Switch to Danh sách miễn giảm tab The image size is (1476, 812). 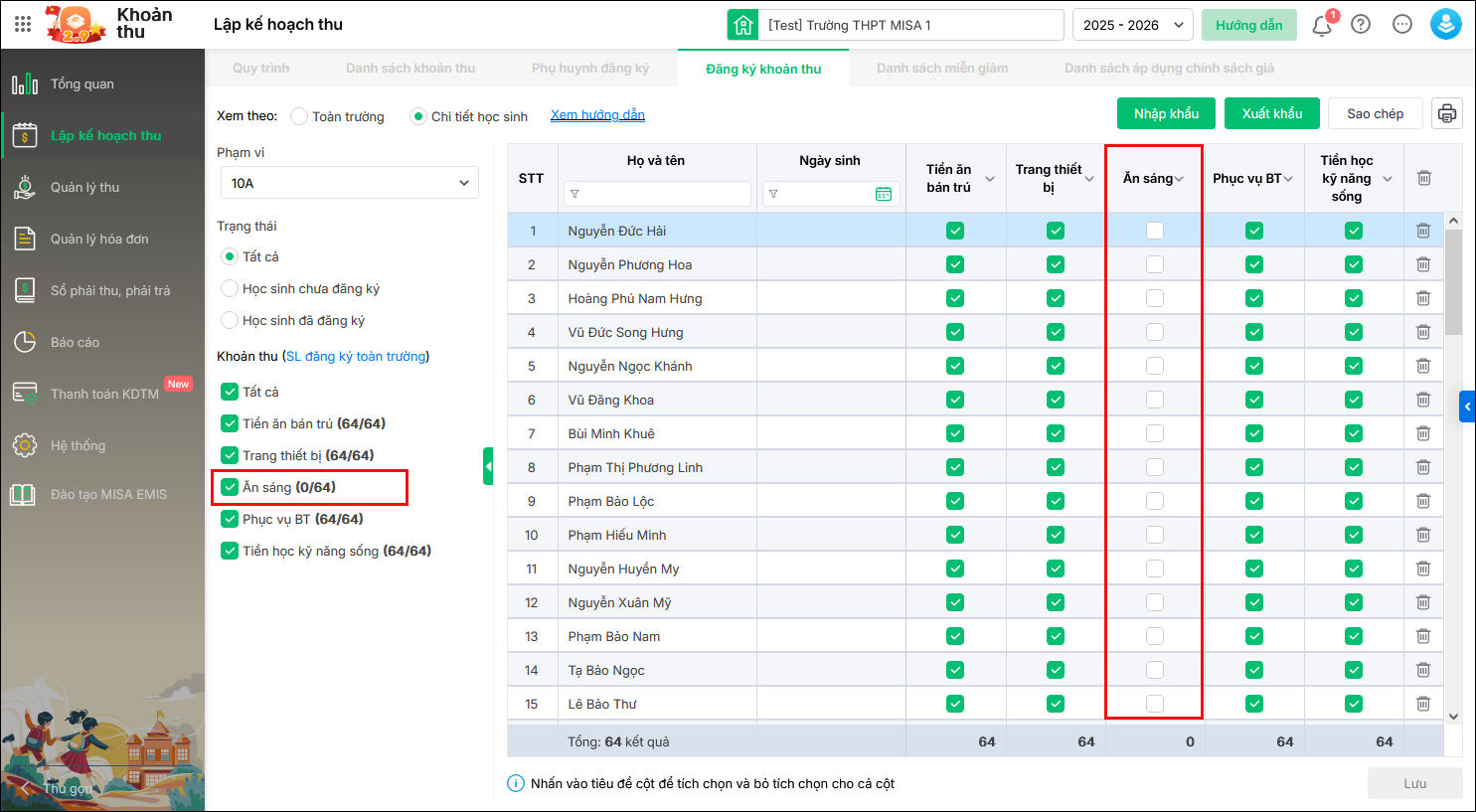941,69
